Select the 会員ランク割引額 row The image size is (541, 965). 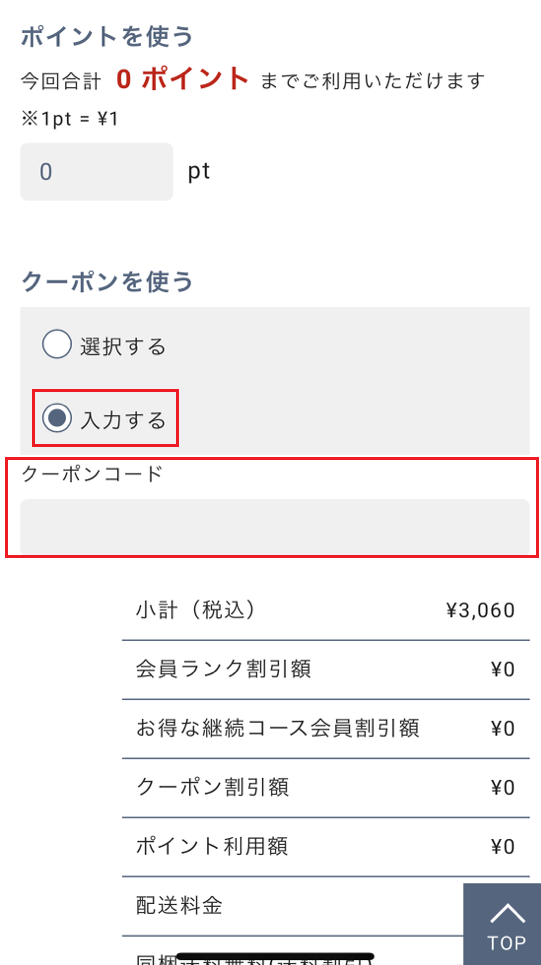click(x=326, y=670)
